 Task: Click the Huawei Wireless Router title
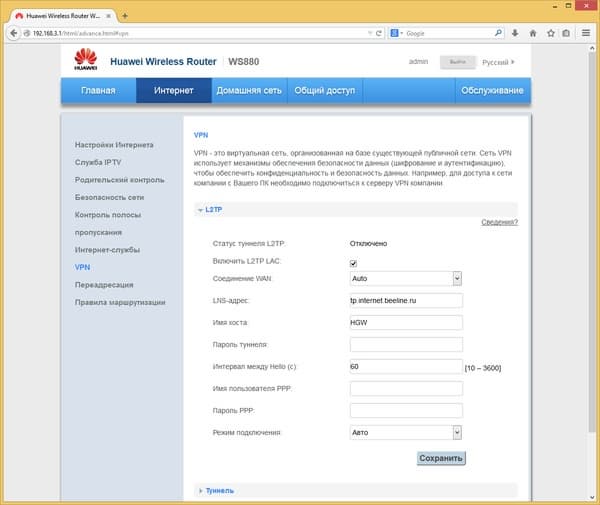[x=163, y=62]
